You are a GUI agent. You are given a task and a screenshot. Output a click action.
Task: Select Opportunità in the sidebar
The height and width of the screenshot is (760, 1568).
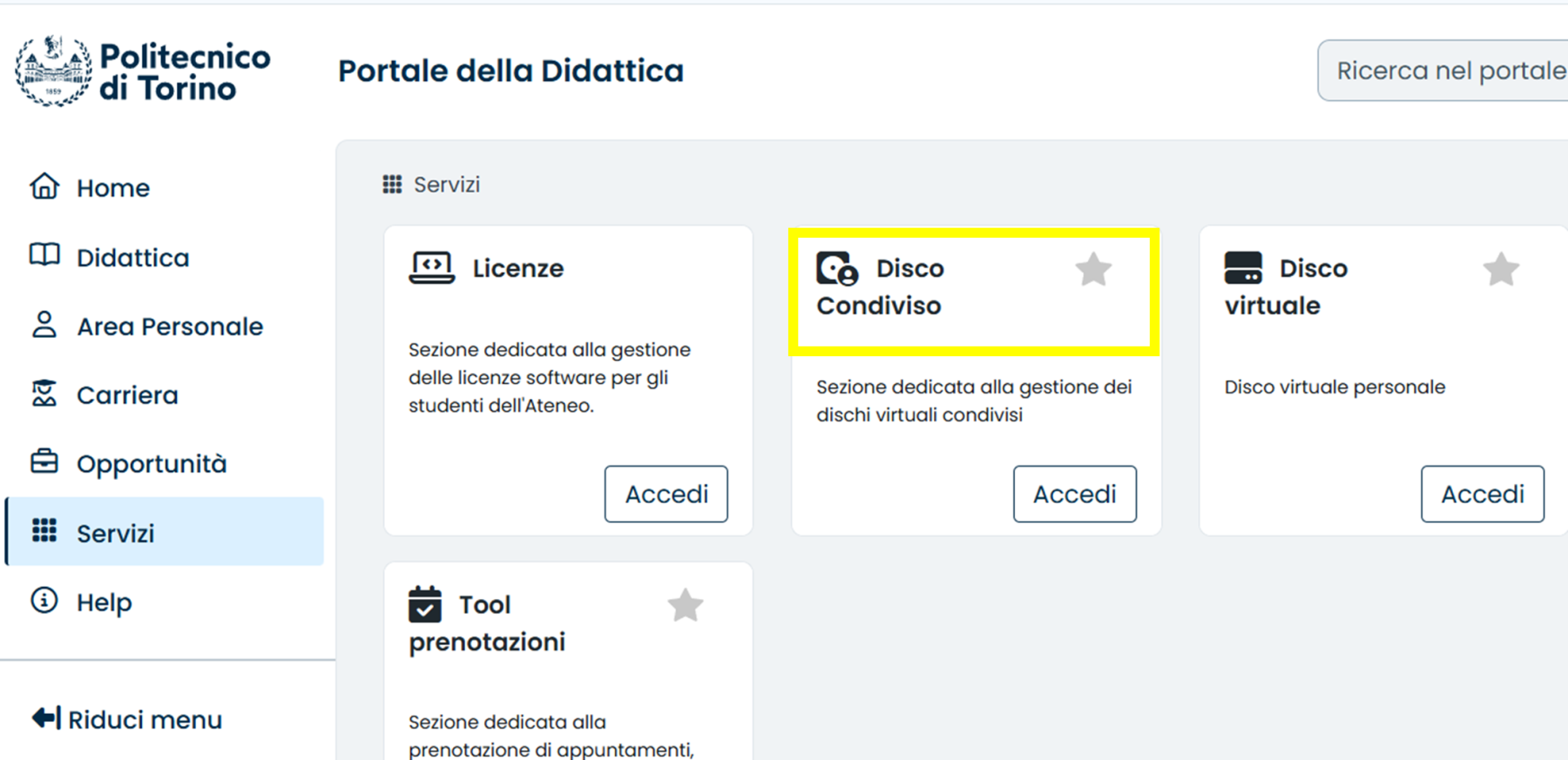(x=151, y=464)
